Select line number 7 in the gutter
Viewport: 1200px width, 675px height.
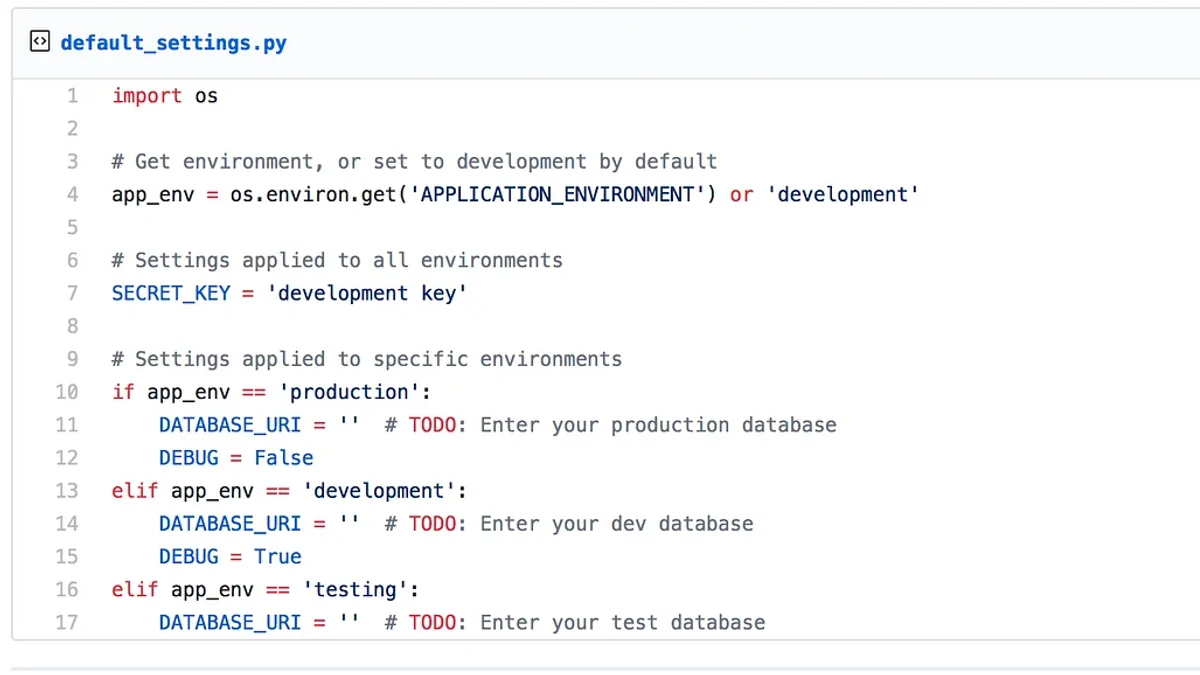pos(72,294)
